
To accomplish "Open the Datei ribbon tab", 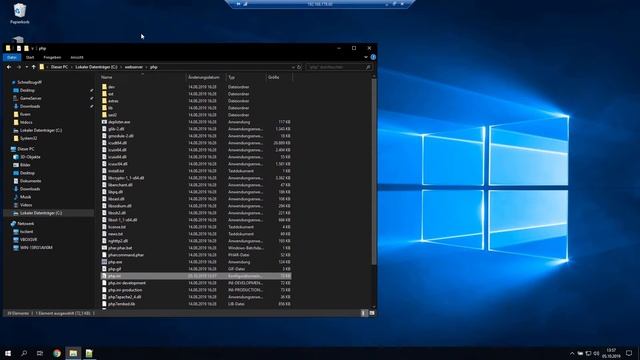I will (11, 58).
